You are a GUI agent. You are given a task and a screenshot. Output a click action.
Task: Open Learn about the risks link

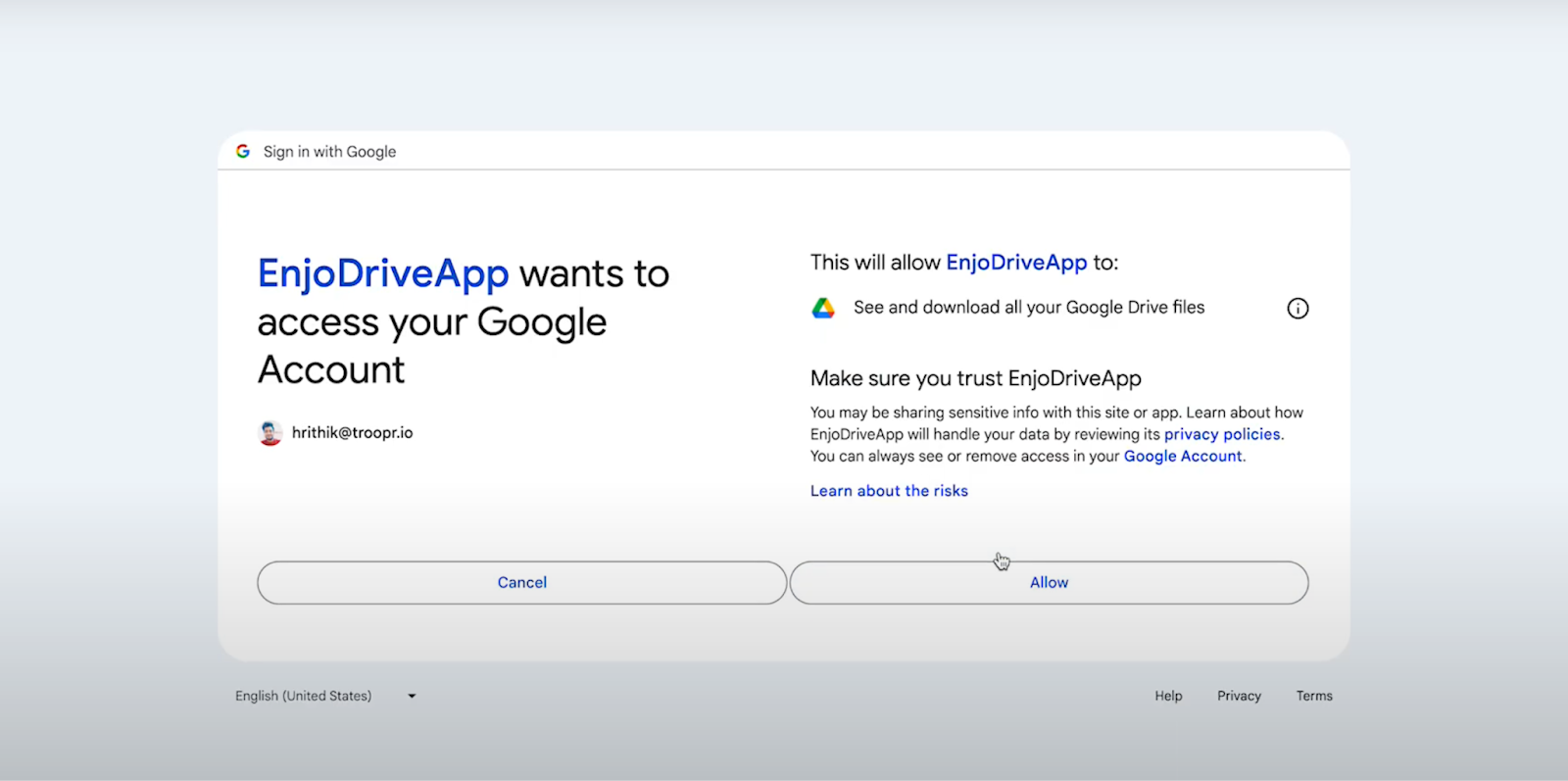tap(889, 491)
